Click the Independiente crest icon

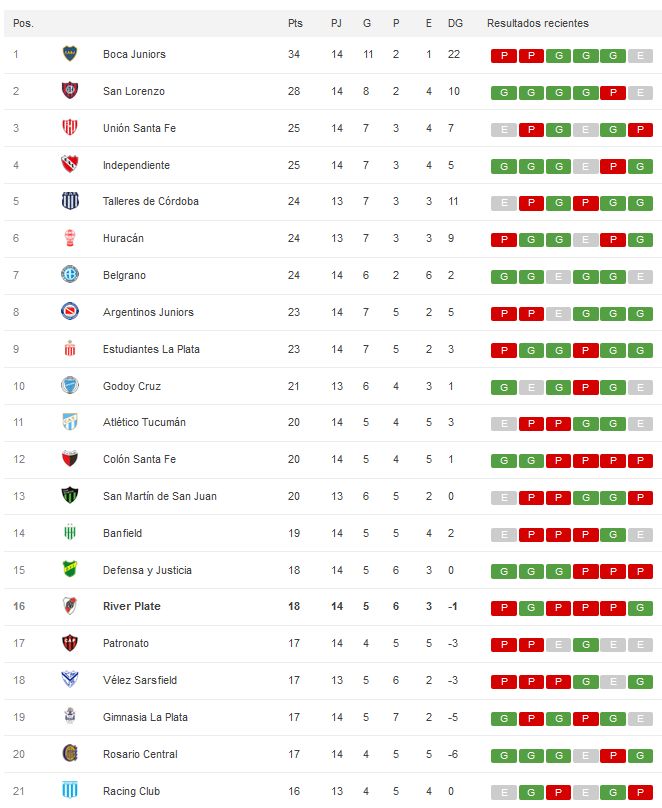tap(70, 164)
